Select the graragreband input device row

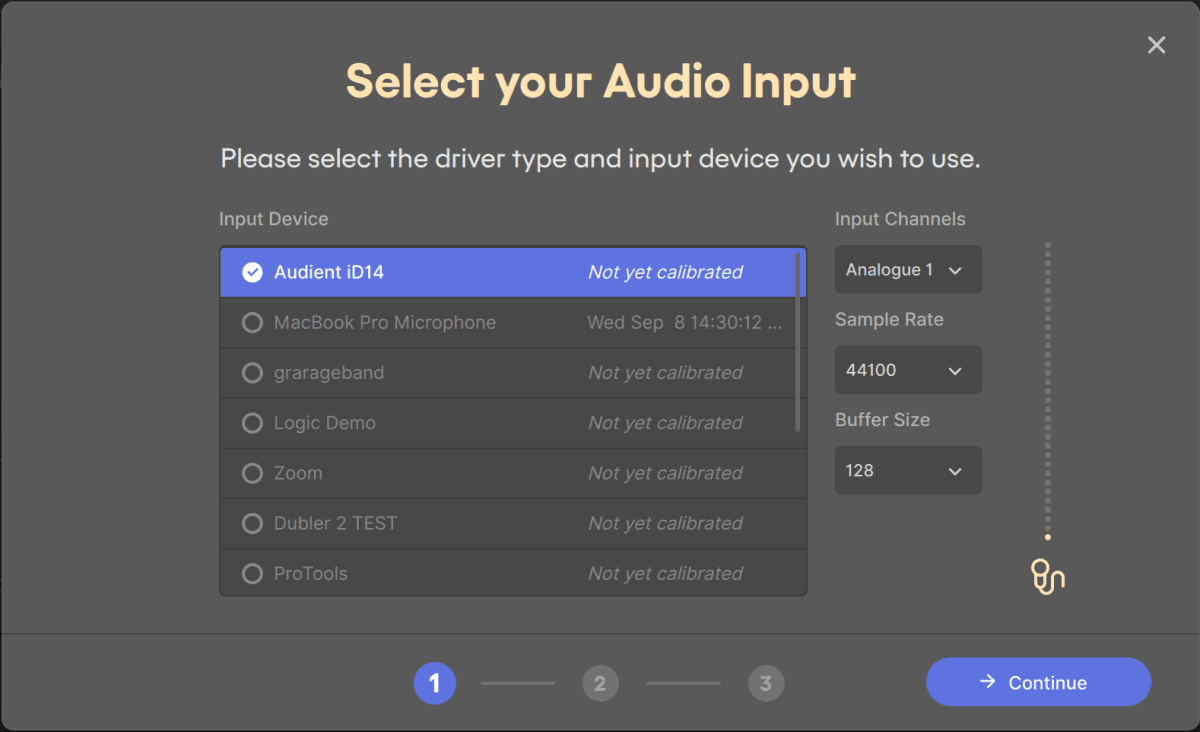[400, 372]
